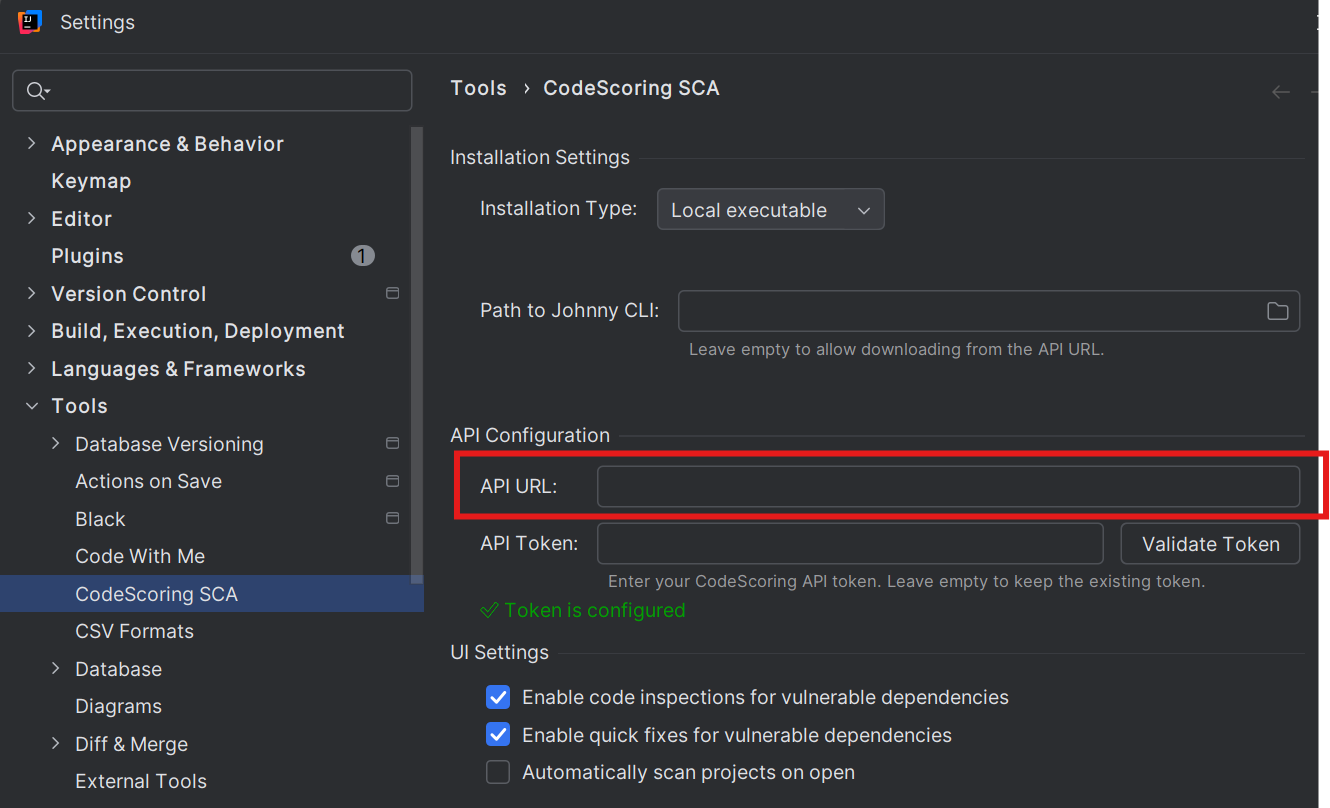The height and width of the screenshot is (808, 1330).
Task: Click the IntelliJ IDEA logo icon
Action: coord(30,22)
